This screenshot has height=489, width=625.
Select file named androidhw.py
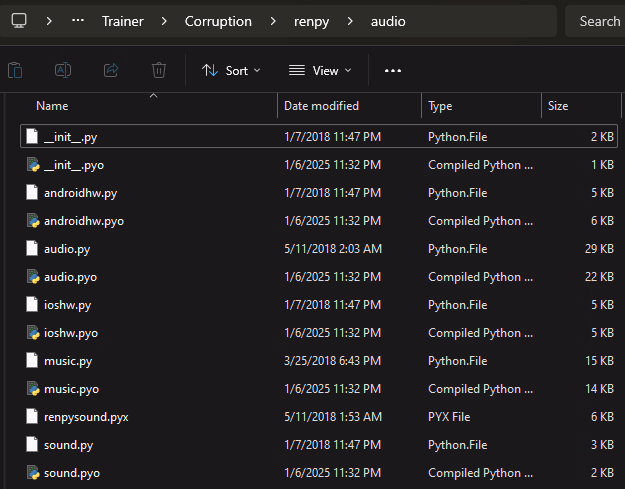tap(80, 193)
